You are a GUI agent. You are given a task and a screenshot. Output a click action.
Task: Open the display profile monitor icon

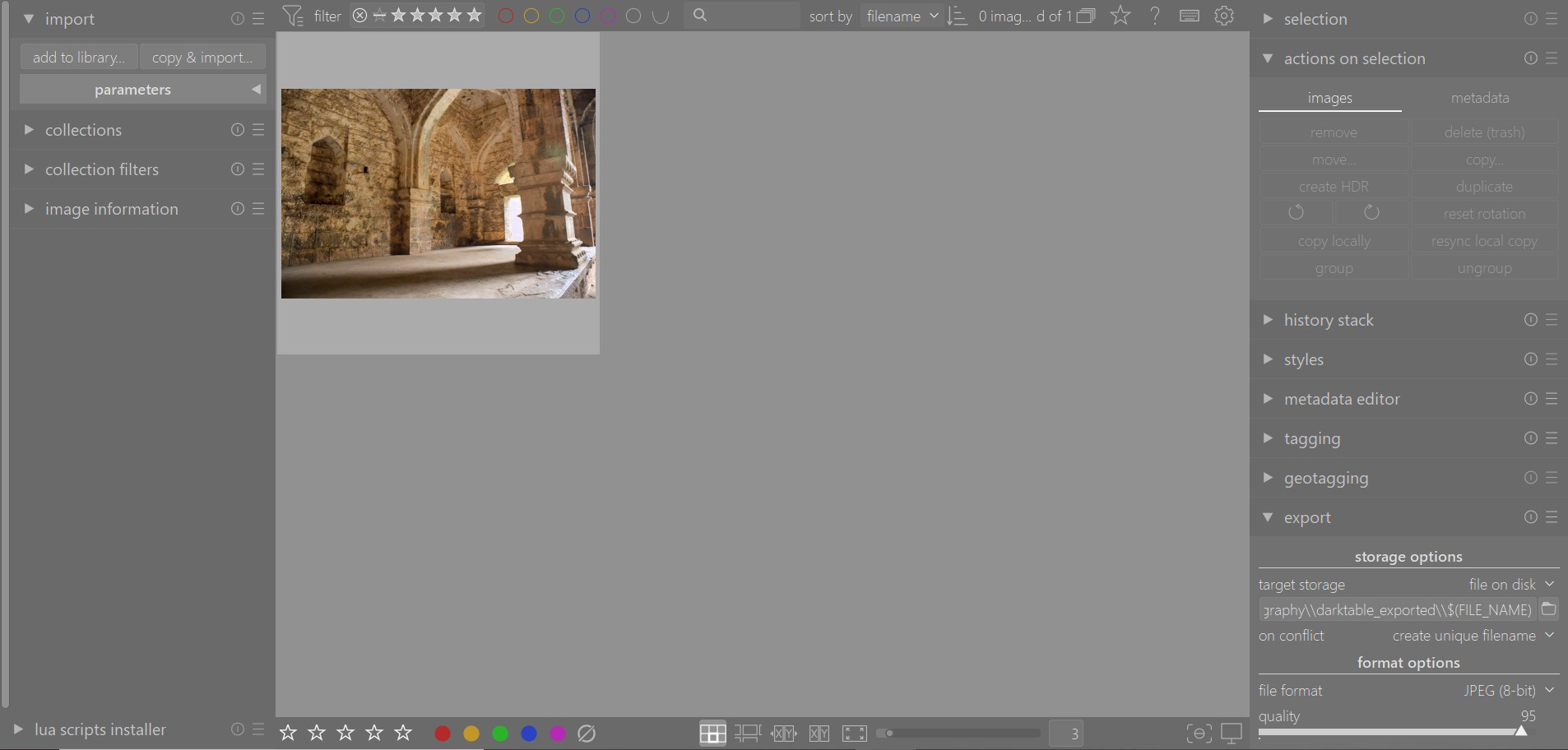[x=1232, y=733]
